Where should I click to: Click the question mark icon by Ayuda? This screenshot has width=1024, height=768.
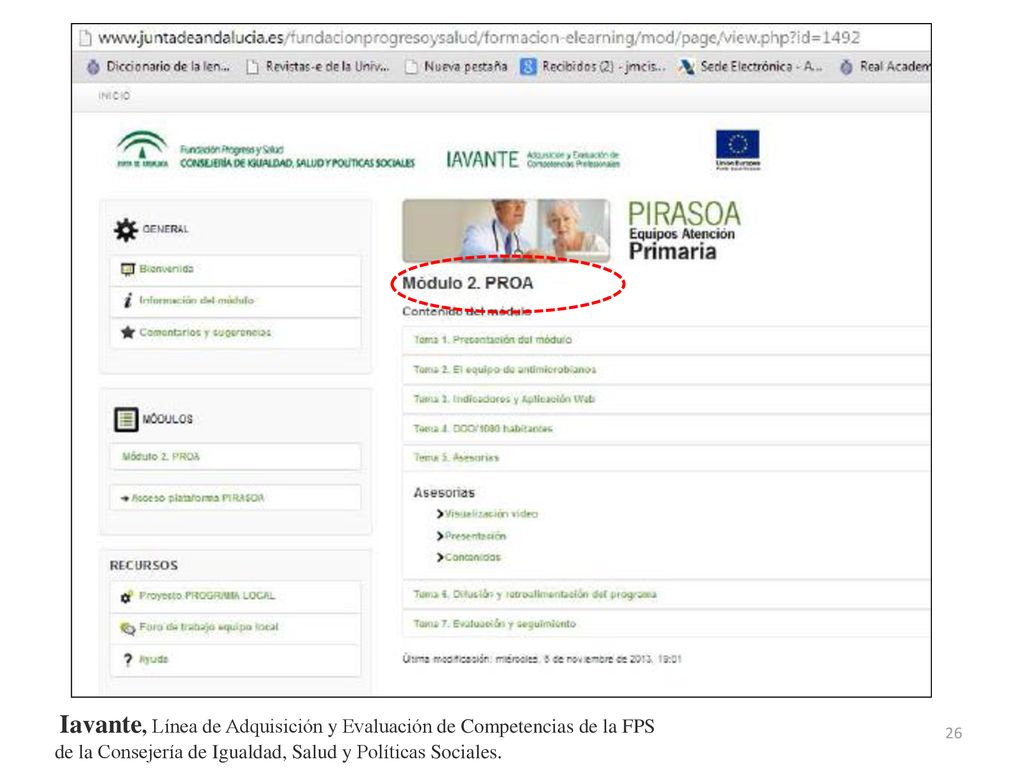coord(127,660)
